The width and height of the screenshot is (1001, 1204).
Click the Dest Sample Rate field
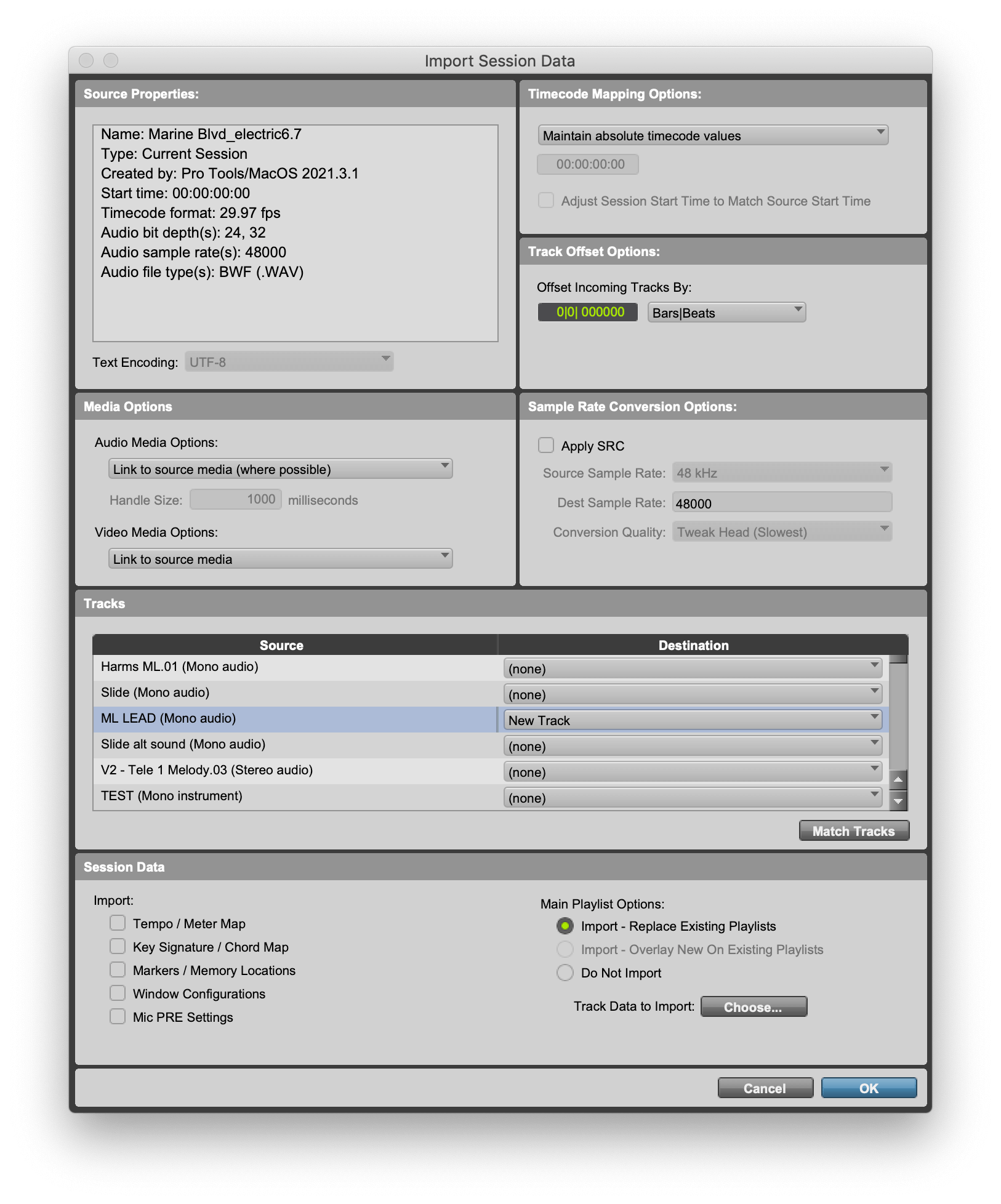click(x=782, y=503)
